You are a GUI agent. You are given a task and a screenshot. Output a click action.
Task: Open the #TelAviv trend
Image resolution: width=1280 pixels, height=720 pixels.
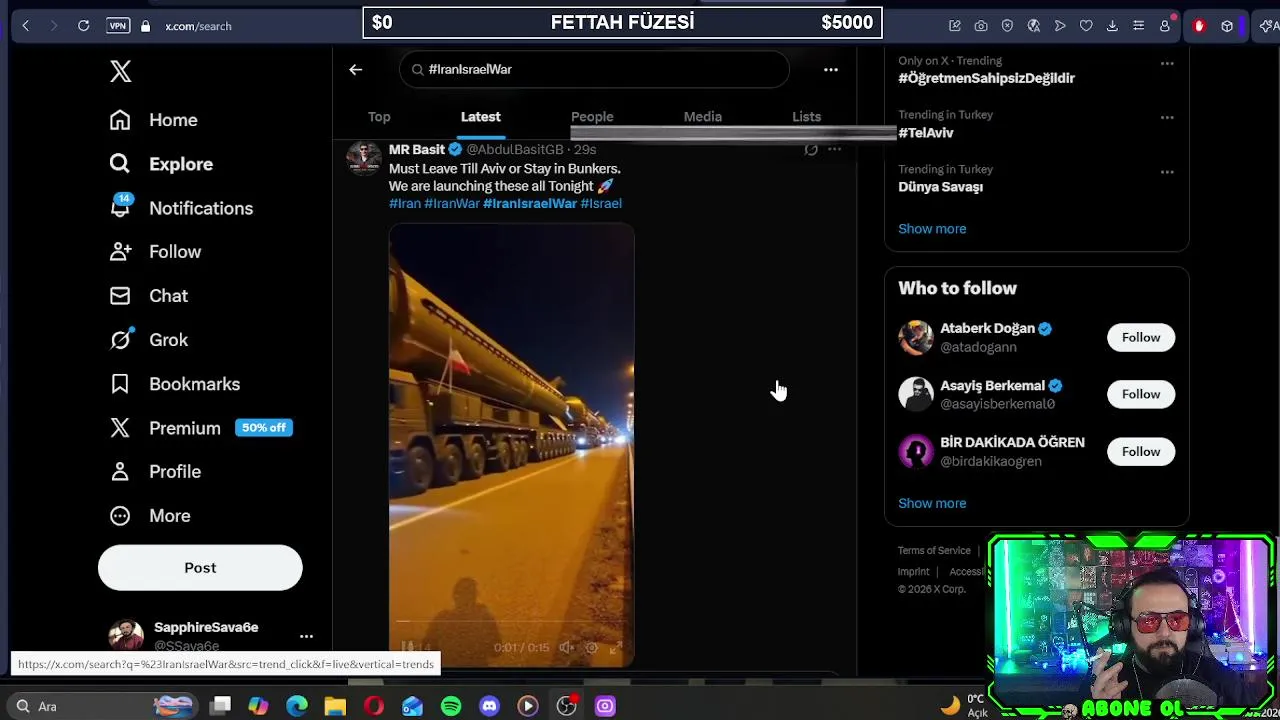pyautogui.click(x=926, y=133)
